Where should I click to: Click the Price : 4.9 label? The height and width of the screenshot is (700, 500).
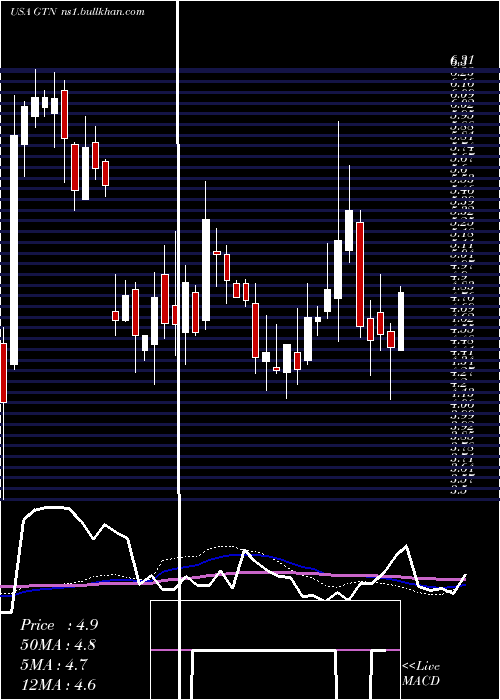coord(59,625)
